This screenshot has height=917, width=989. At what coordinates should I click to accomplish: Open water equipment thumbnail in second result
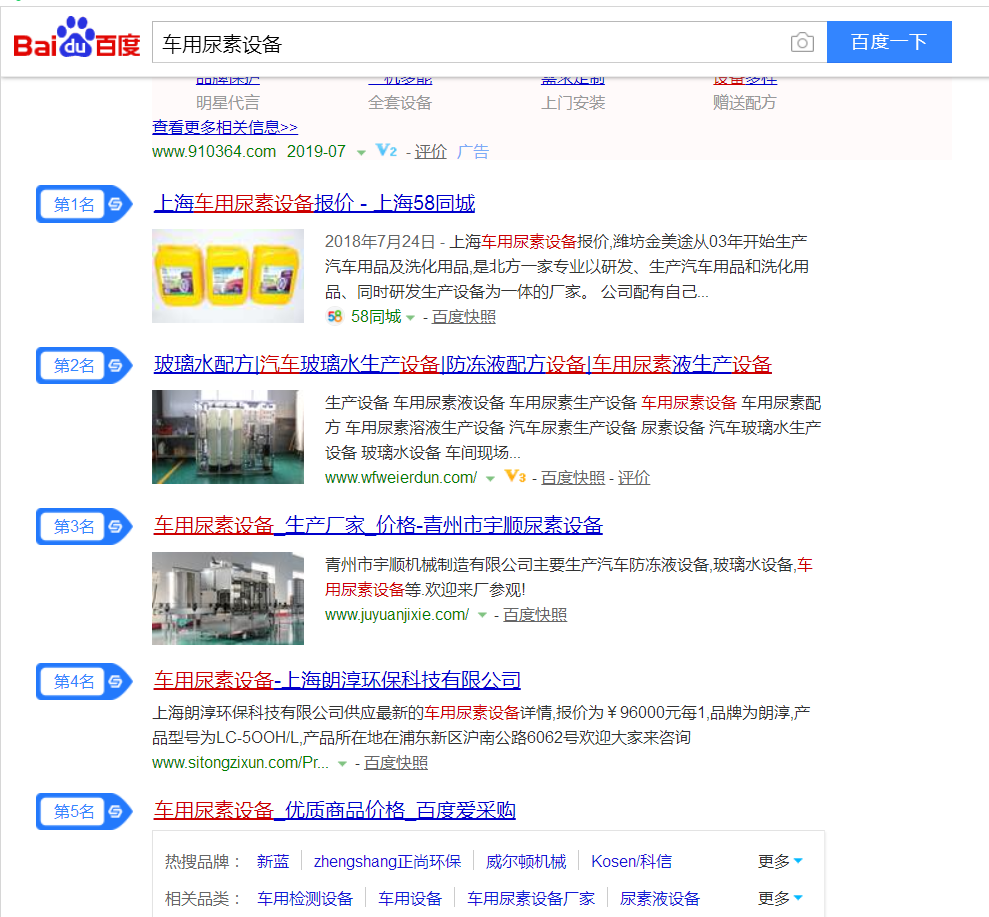(x=228, y=437)
